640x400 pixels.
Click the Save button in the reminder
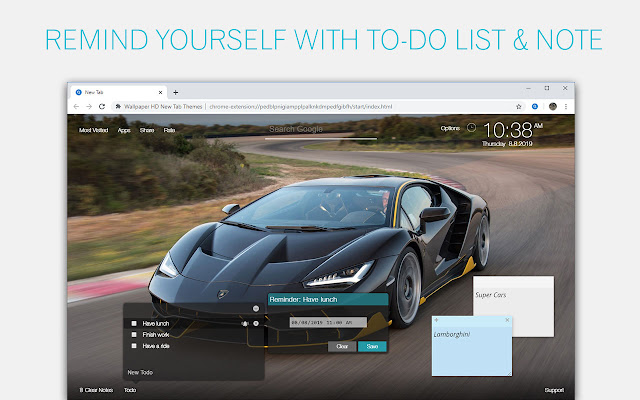372,347
